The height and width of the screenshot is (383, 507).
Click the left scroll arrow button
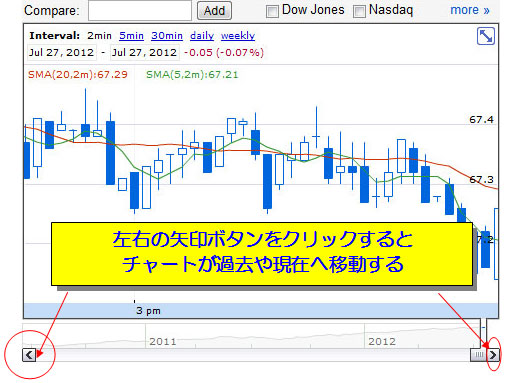point(29,355)
